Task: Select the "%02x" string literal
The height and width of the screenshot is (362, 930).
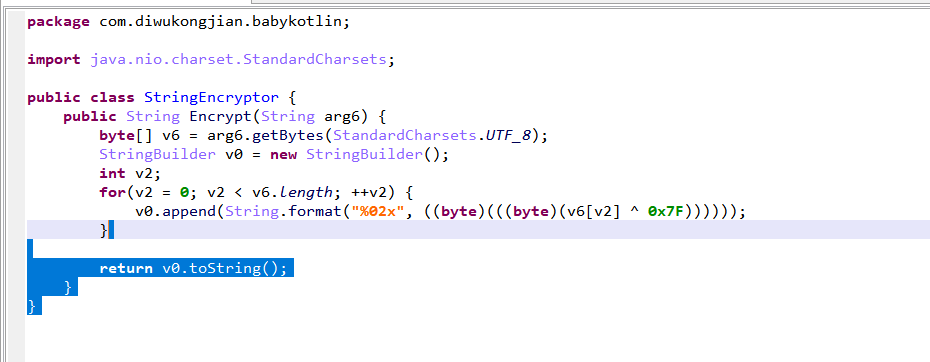Action: 378,211
